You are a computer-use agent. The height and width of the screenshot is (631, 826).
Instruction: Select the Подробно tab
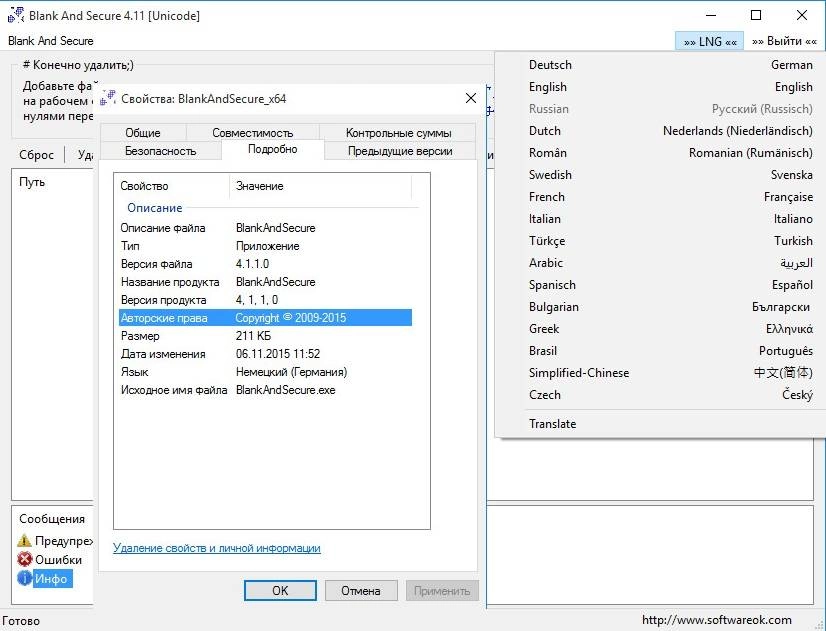[272, 150]
